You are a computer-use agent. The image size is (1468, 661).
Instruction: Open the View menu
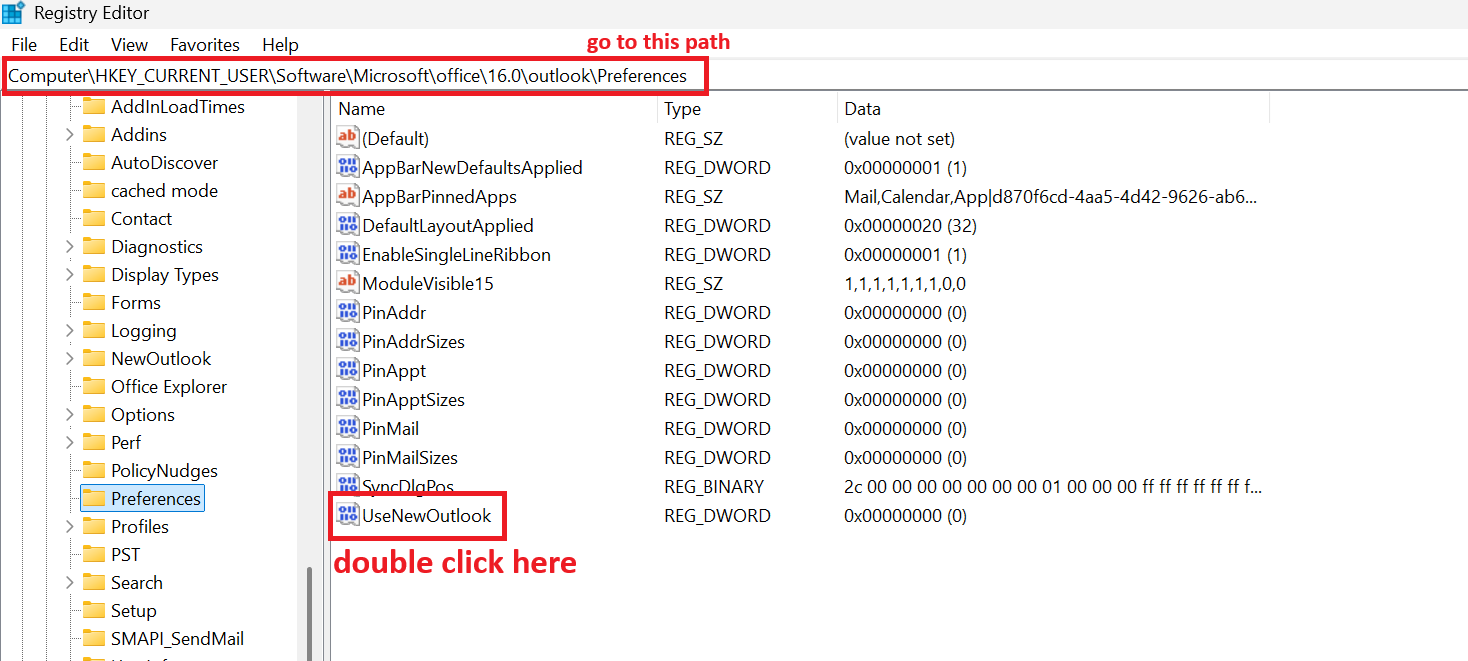(129, 44)
